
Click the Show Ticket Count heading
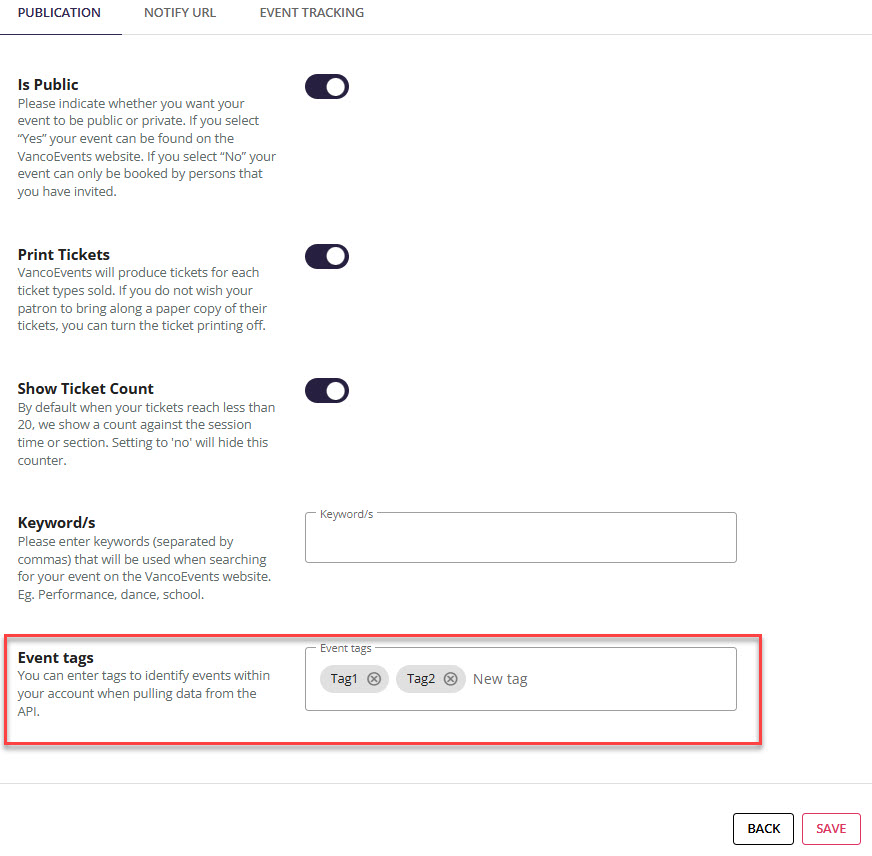86,389
